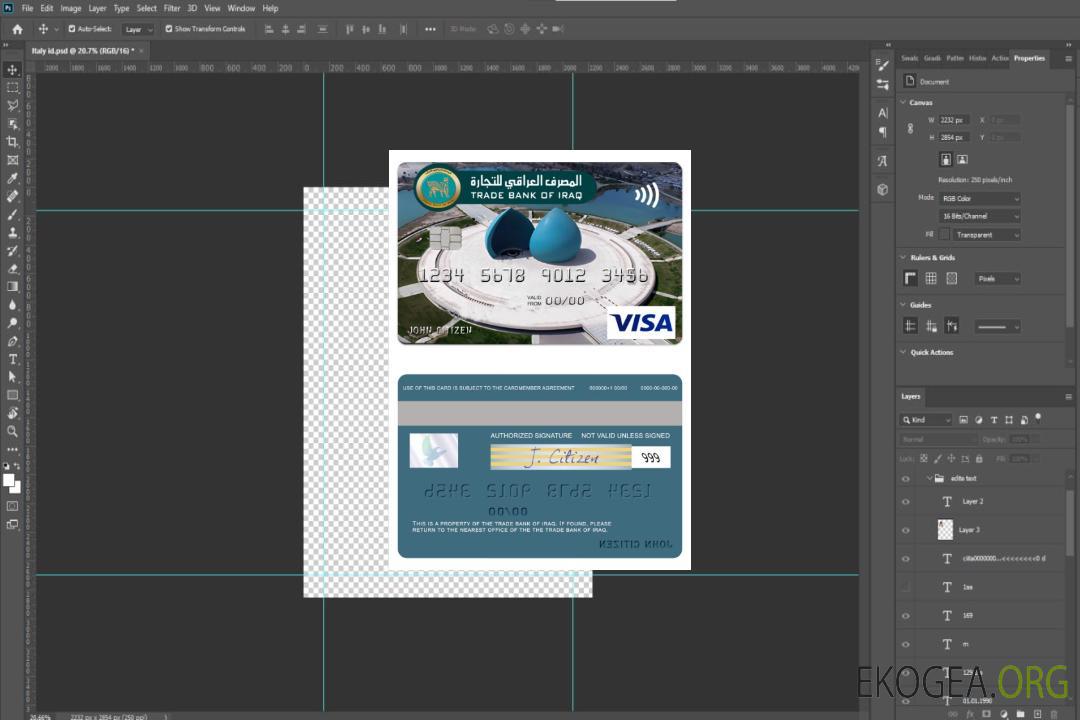
Task: Open the Window menu
Action: coord(241,8)
